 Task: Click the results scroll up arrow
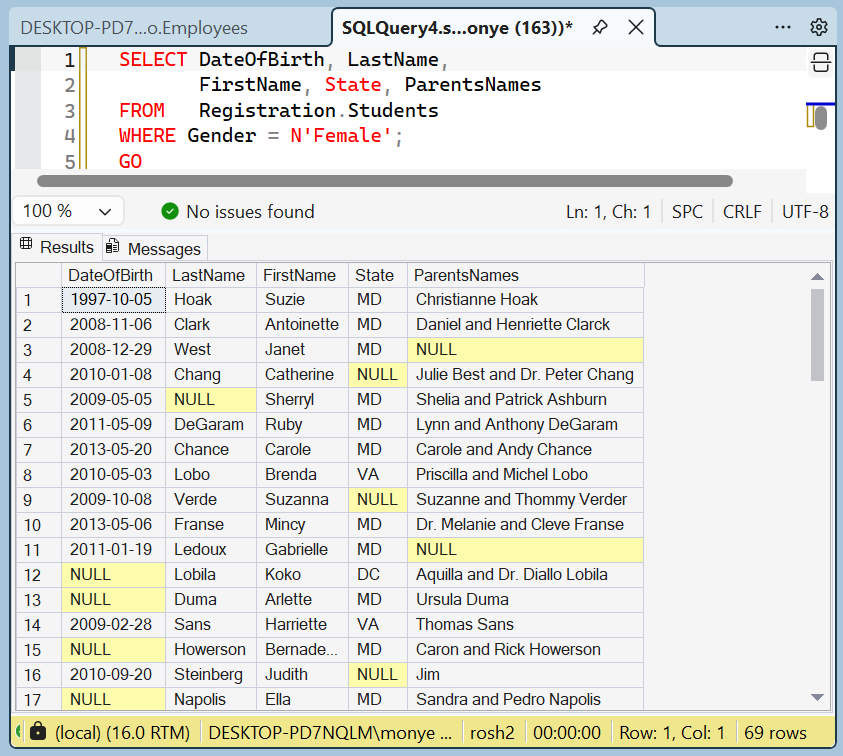(x=817, y=277)
